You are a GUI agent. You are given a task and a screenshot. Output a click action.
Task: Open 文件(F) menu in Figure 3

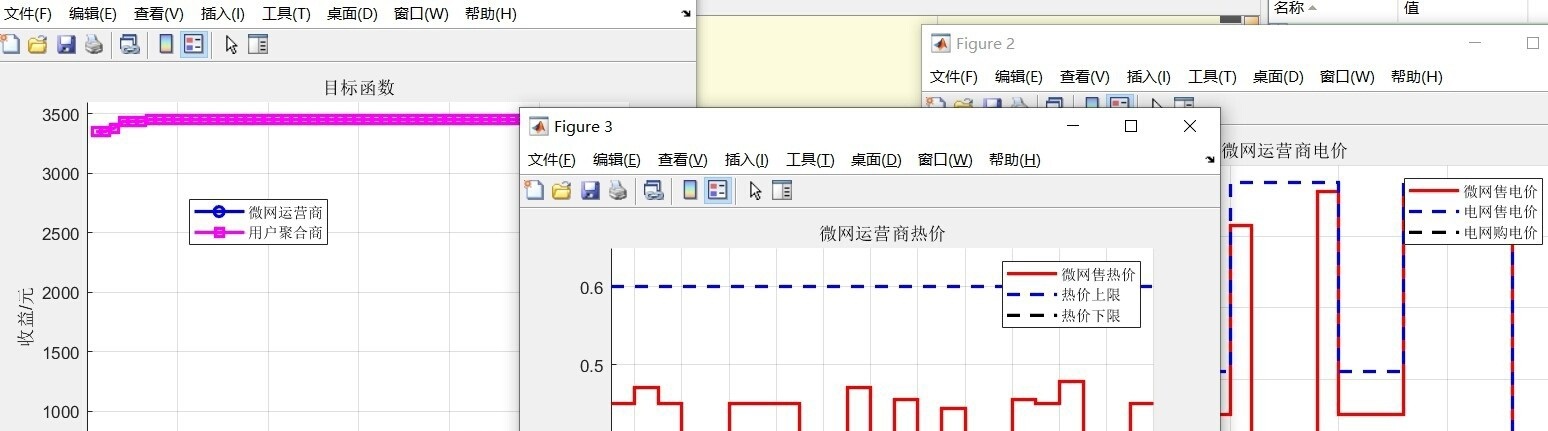pos(552,160)
